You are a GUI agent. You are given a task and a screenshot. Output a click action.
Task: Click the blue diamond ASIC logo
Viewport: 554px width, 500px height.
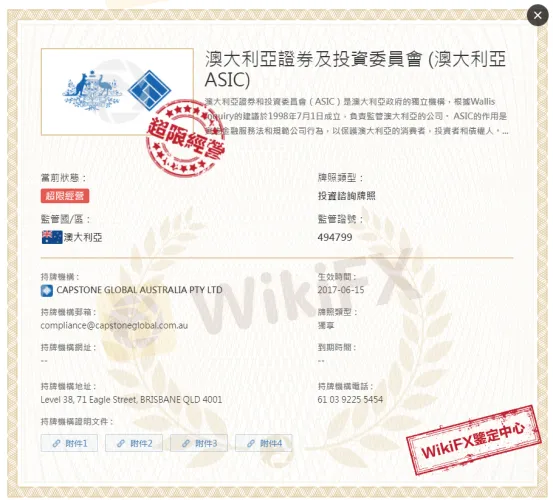(149, 90)
